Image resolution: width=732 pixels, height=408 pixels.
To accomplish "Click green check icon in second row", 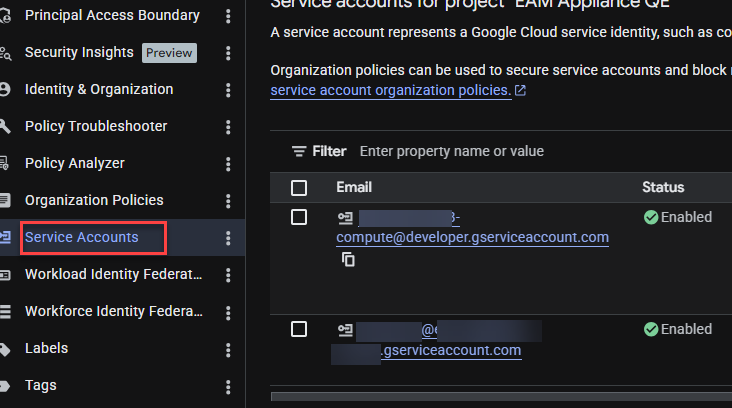I will point(651,329).
